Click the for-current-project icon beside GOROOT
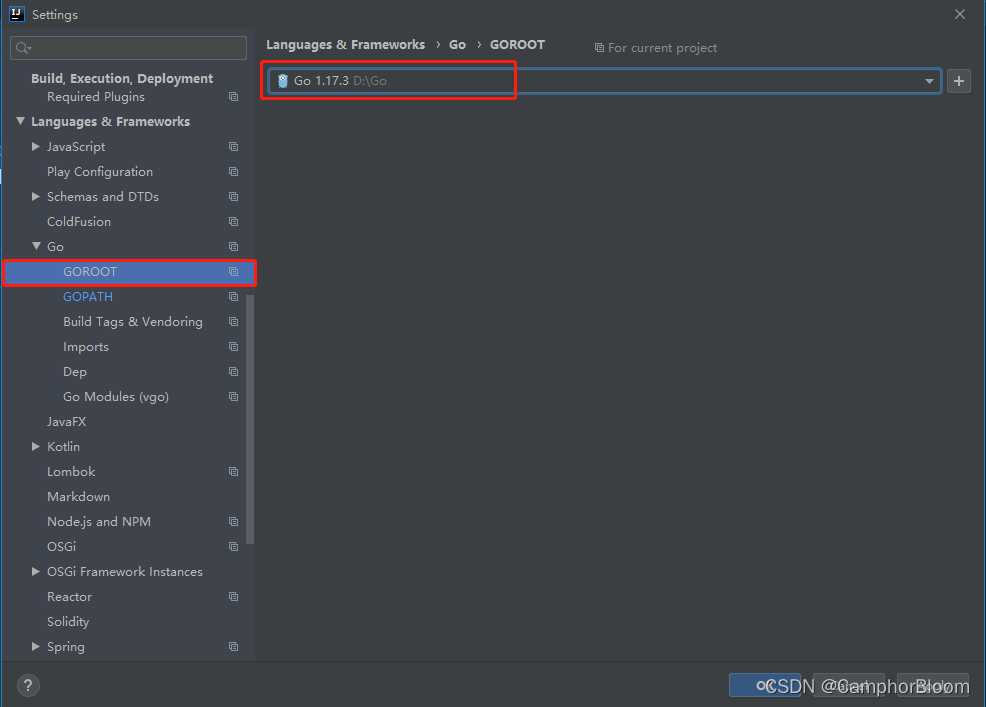The width and height of the screenshot is (986, 707). click(232, 272)
